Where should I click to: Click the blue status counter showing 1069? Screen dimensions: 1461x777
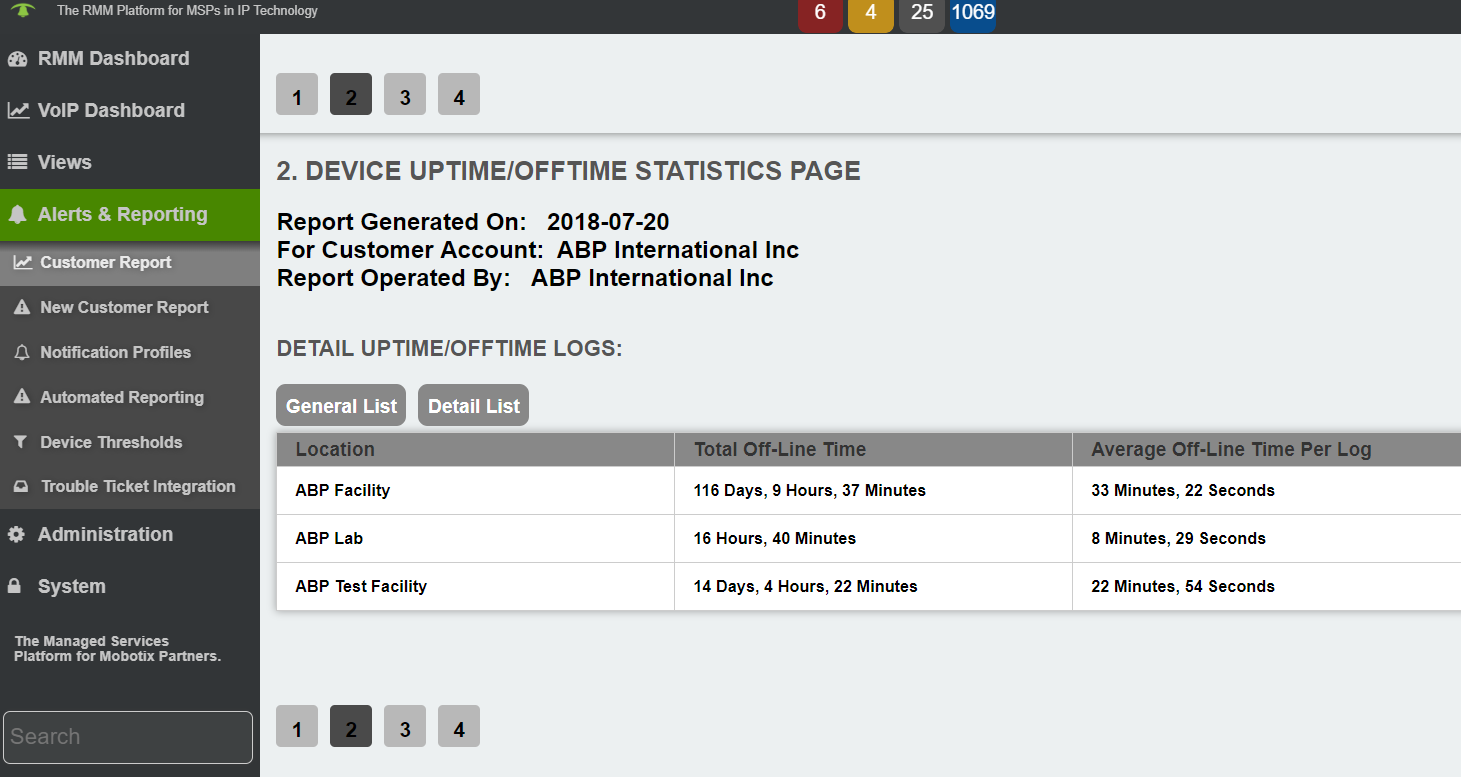point(973,14)
